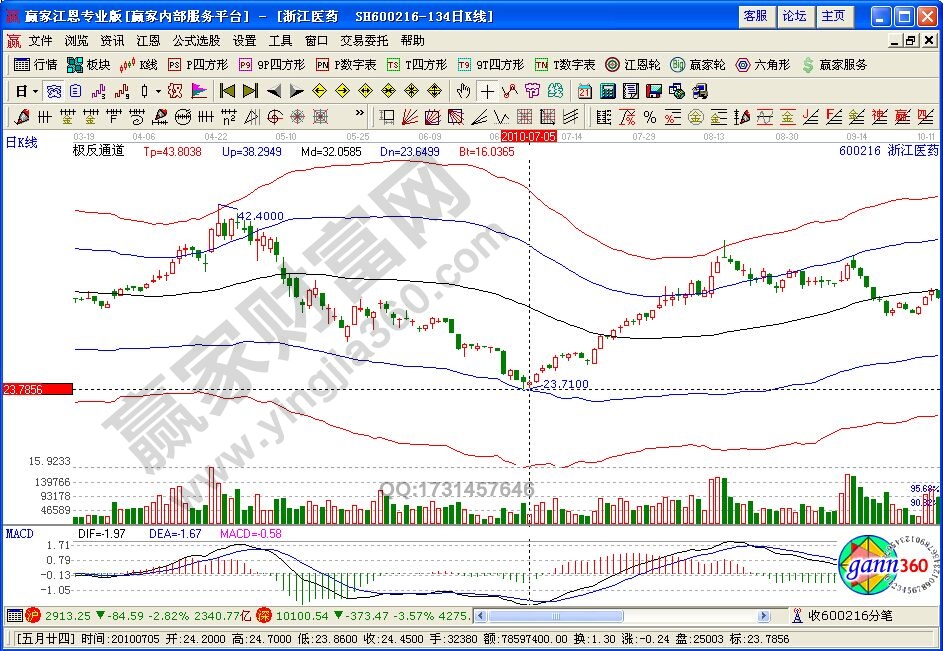The width and height of the screenshot is (943, 651).
Task: Toggle the crosshair cursor tool
Action: [x=485, y=90]
